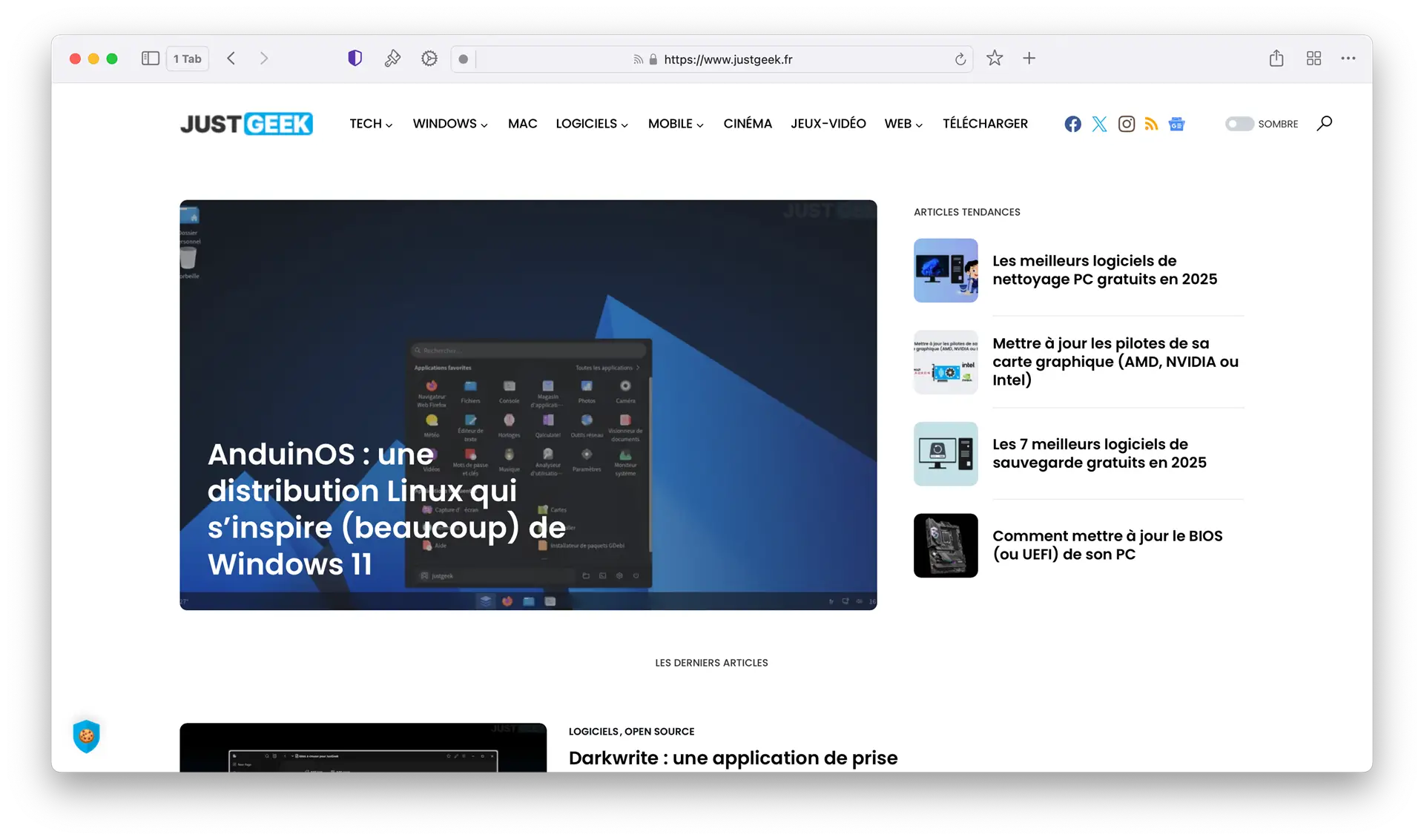The image size is (1424, 840).
Task: Click the BIOS motherboard thumbnail
Action: (946, 546)
